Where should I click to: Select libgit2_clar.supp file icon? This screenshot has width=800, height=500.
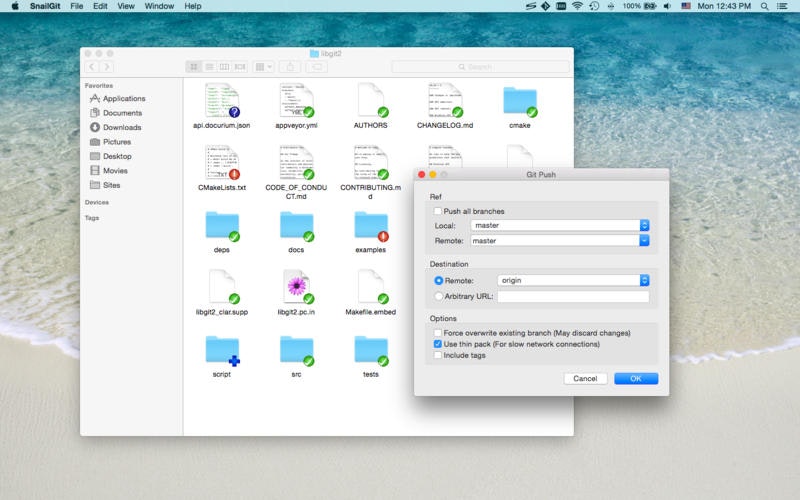click(222, 287)
